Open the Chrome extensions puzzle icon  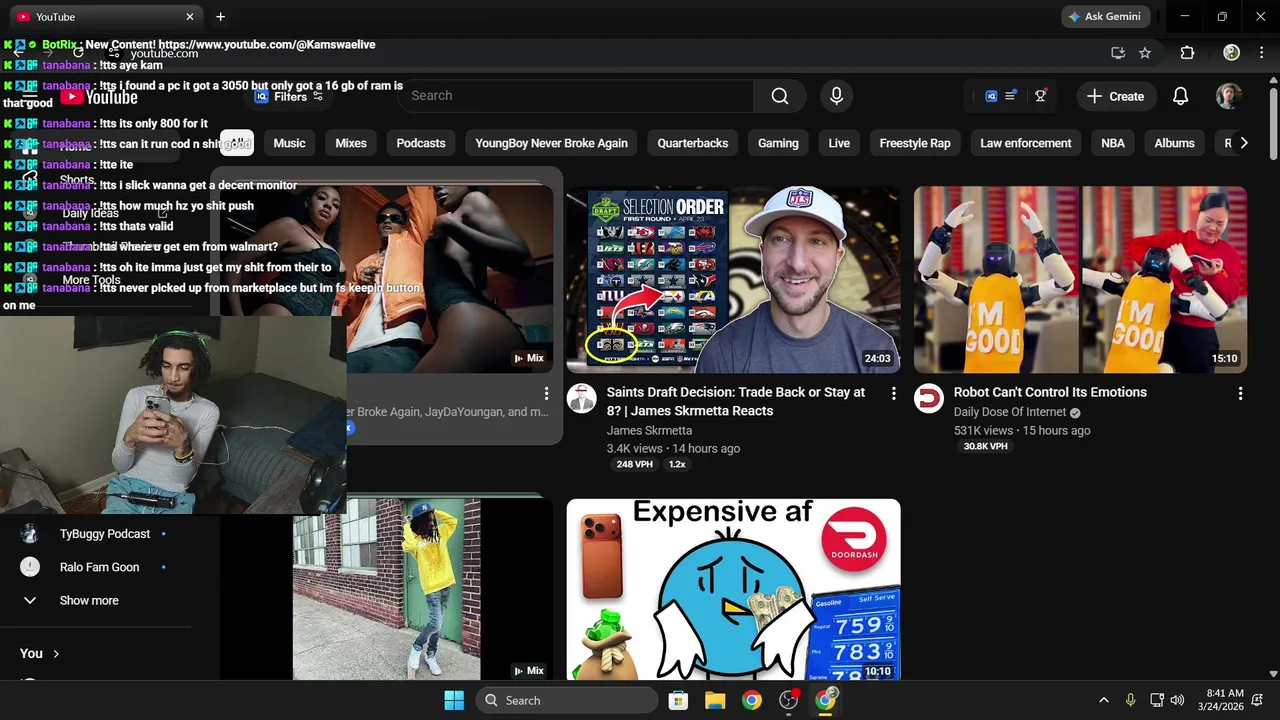(1188, 53)
